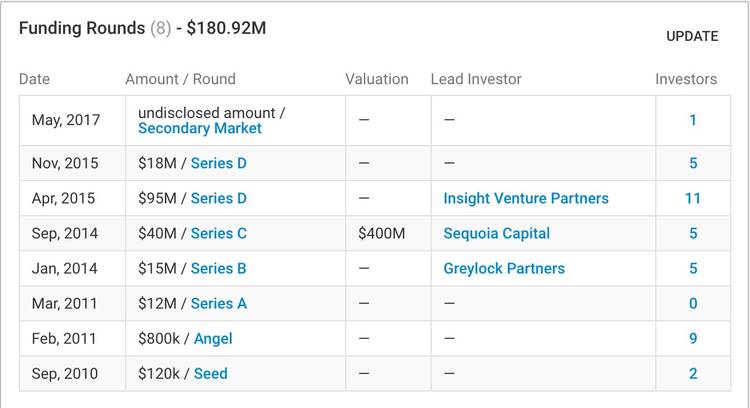The width and height of the screenshot is (750, 408).
Task: Click investor count 5 for Jan 2014
Action: tap(693, 268)
